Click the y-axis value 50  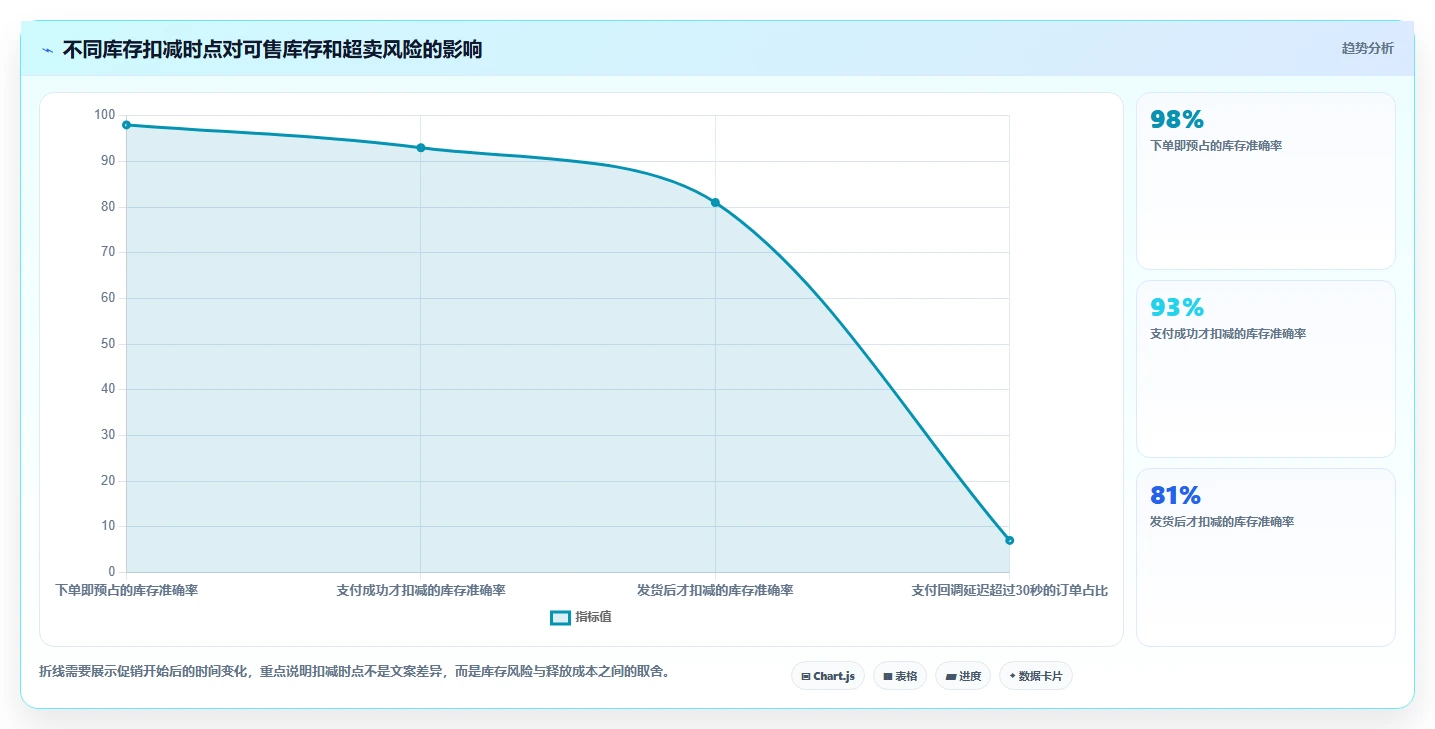tap(108, 344)
